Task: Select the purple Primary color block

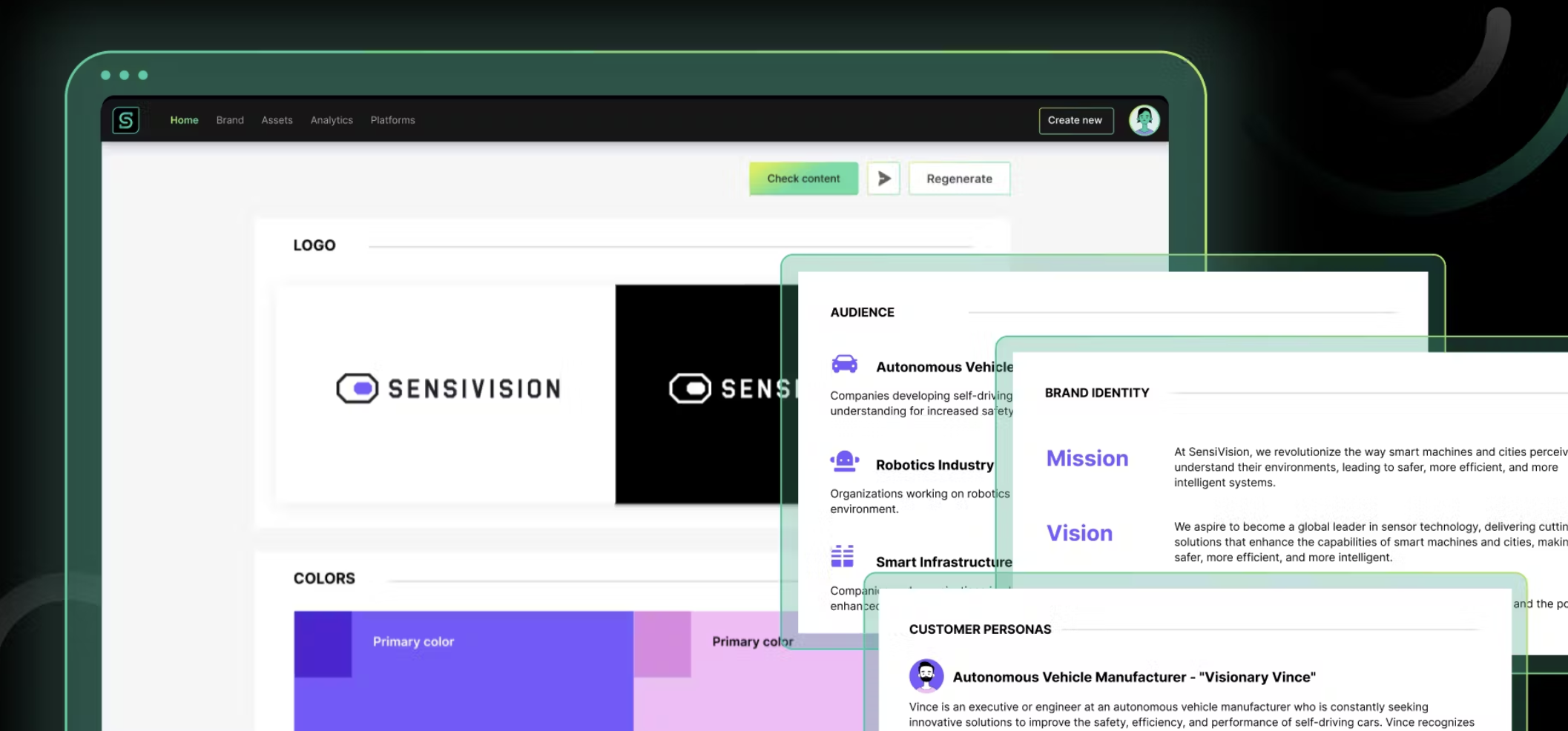Action: [464, 671]
